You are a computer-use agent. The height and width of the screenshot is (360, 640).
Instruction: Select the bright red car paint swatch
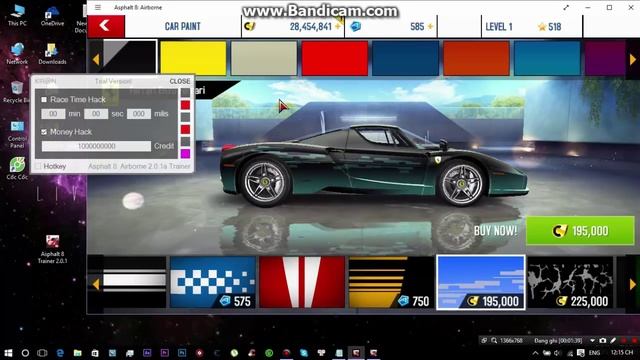[x=335, y=58]
